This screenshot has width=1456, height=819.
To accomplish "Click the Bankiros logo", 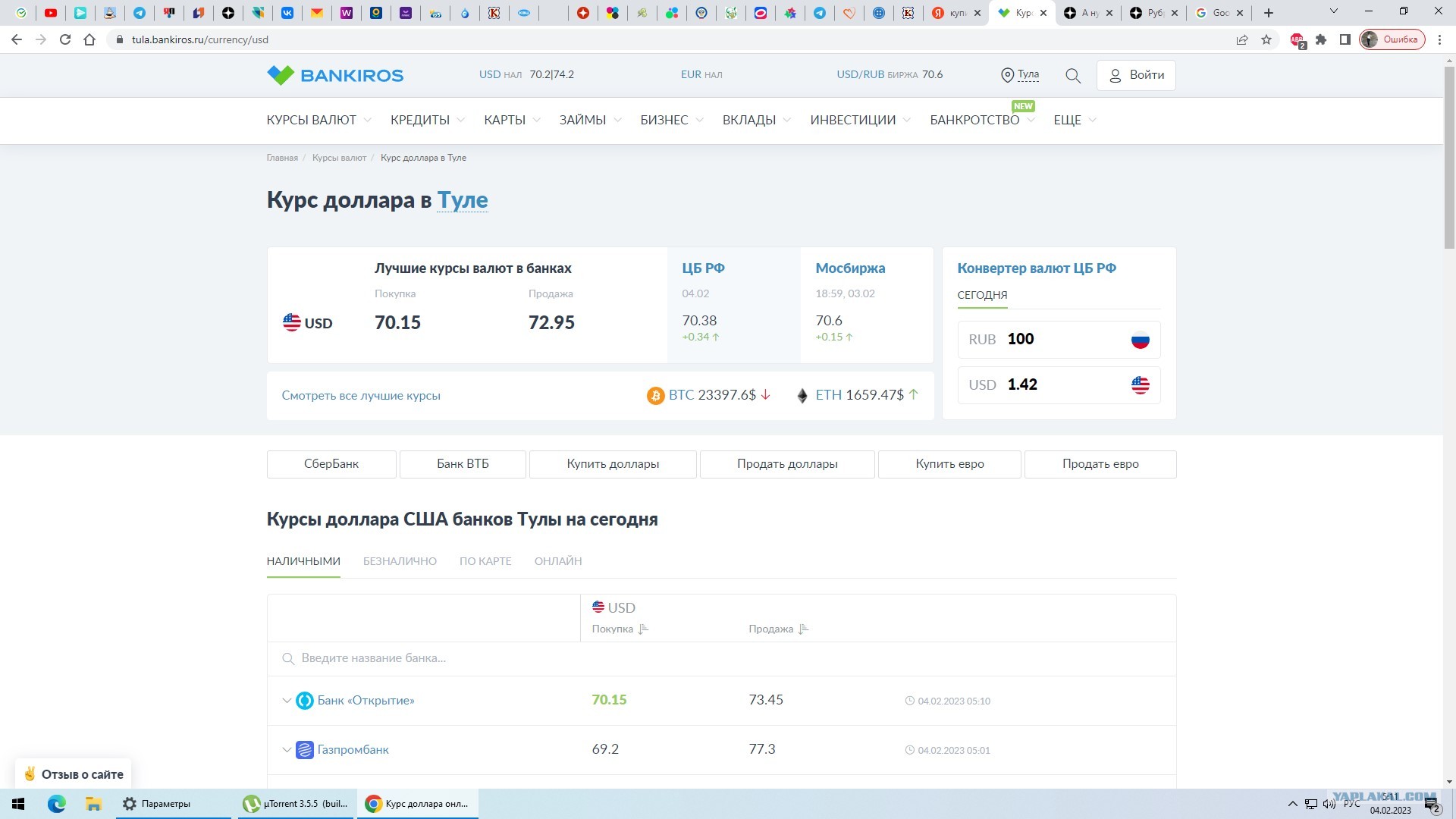I will (335, 75).
